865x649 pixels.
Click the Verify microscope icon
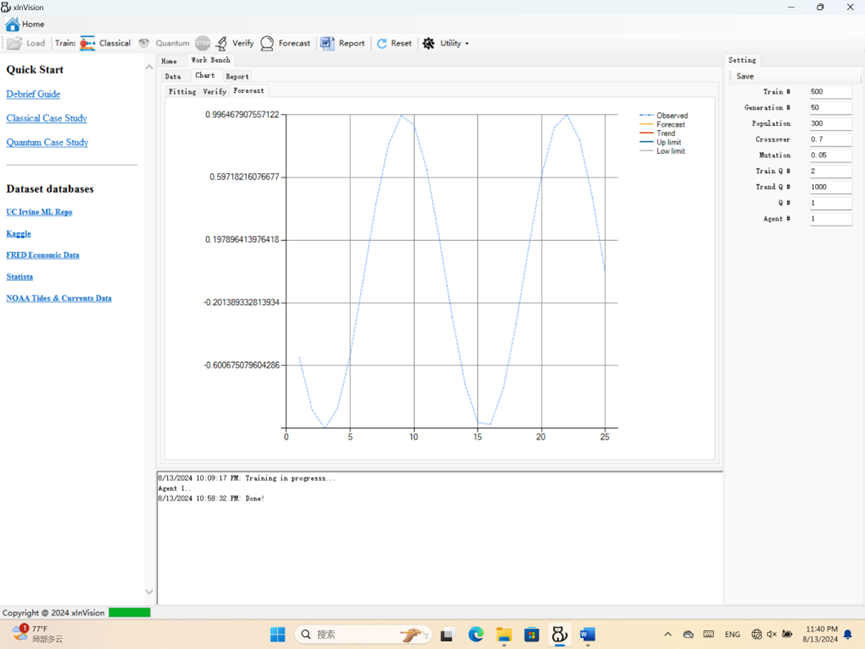[x=221, y=43]
